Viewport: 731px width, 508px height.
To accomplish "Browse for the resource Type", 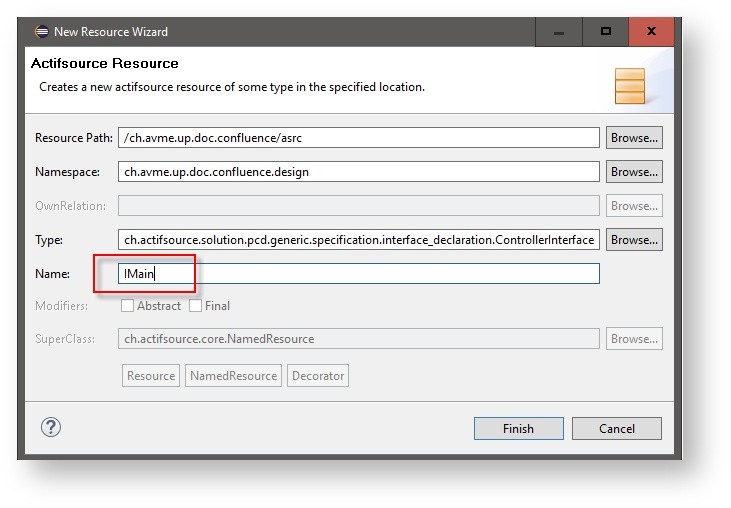I will [634, 240].
